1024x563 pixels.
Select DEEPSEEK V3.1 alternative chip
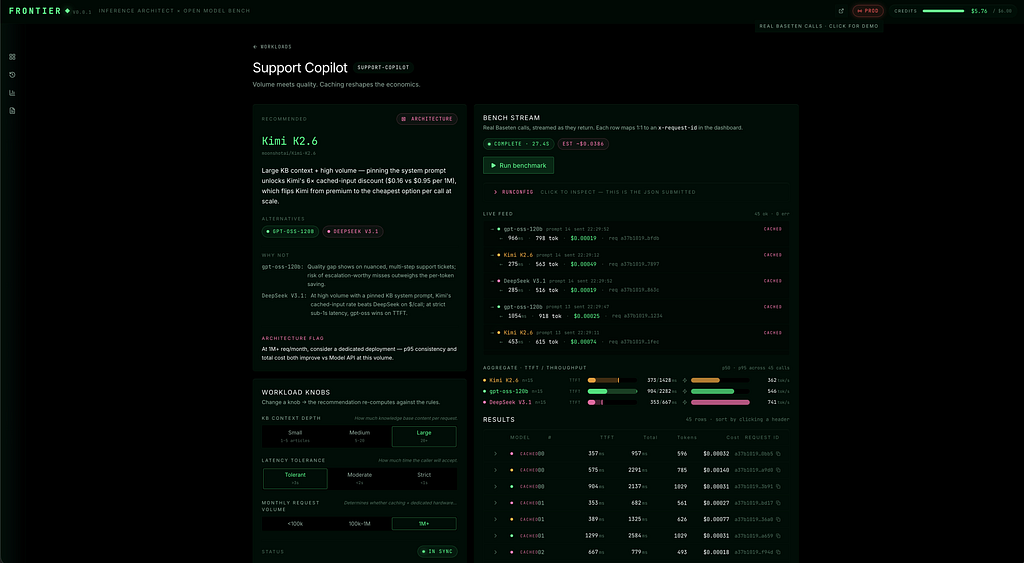click(353, 231)
